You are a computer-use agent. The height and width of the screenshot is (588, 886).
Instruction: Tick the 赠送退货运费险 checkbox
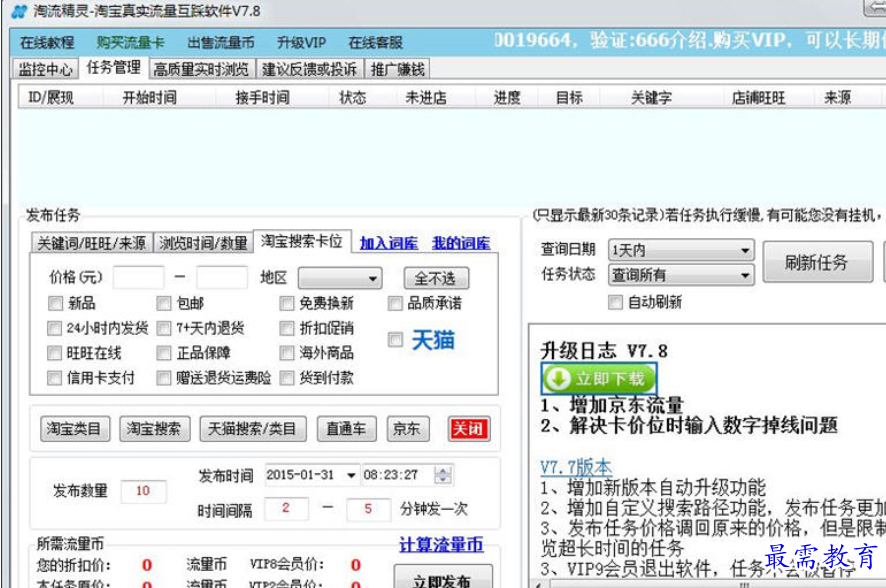[x=164, y=378]
